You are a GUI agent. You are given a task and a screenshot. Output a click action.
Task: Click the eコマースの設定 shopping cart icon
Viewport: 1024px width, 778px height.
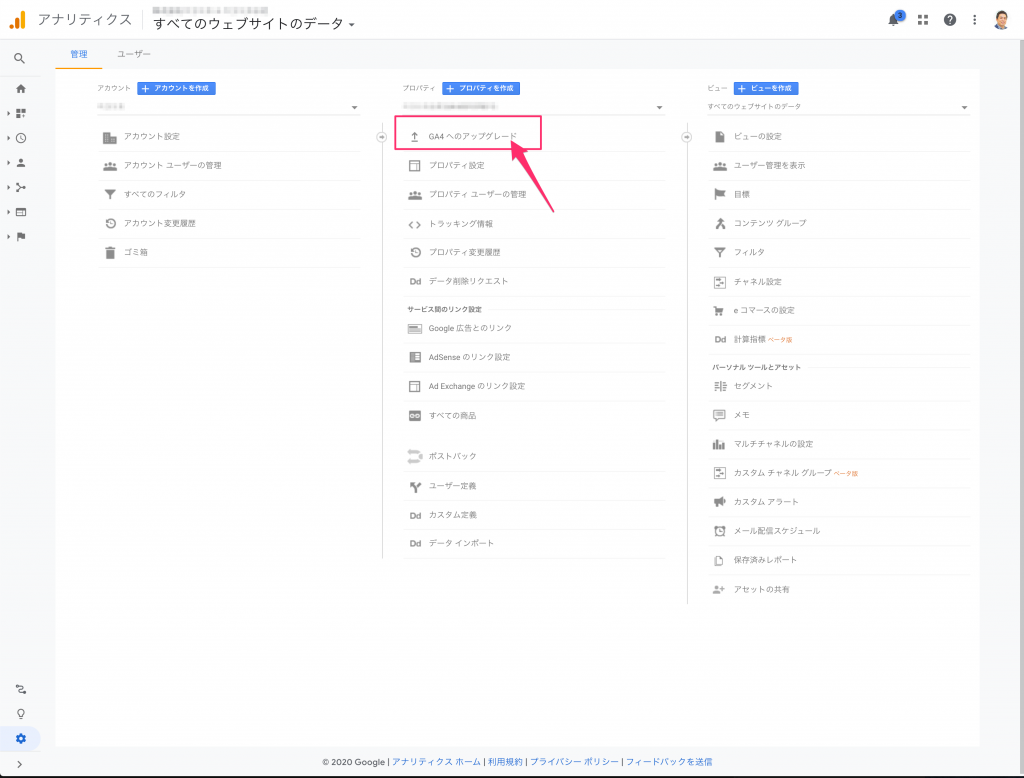[719, 311]
